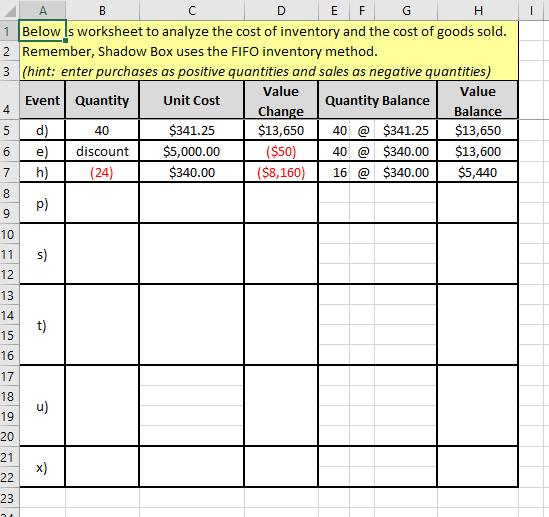Click the red '(24)' quantity cell
Image resolution: width=549 pixels, height=517 pixels.
tap(102, 172)
